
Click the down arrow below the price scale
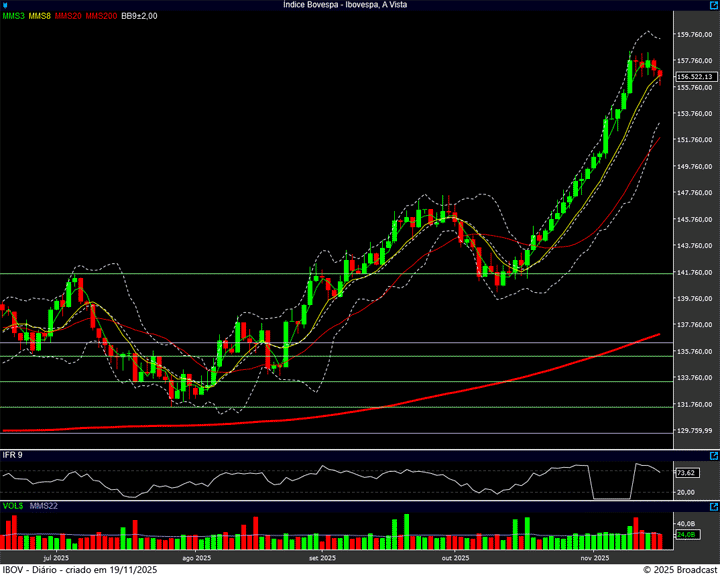[712, 443]
